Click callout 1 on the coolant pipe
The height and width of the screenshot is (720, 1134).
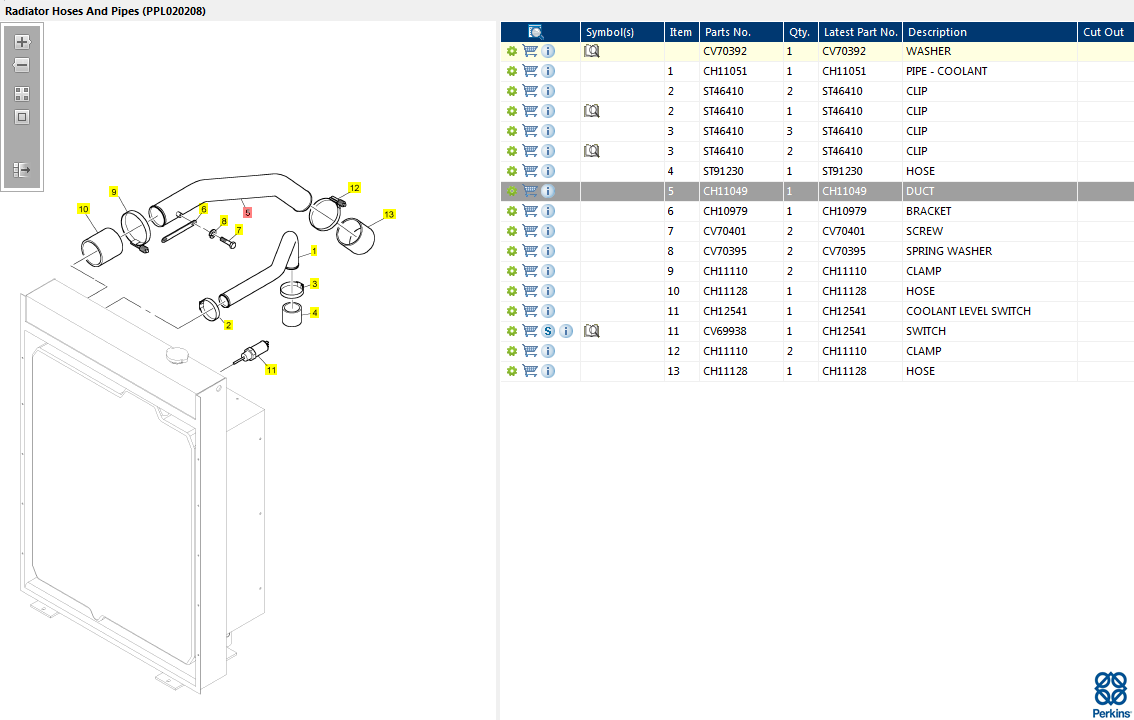click(314, 251)
